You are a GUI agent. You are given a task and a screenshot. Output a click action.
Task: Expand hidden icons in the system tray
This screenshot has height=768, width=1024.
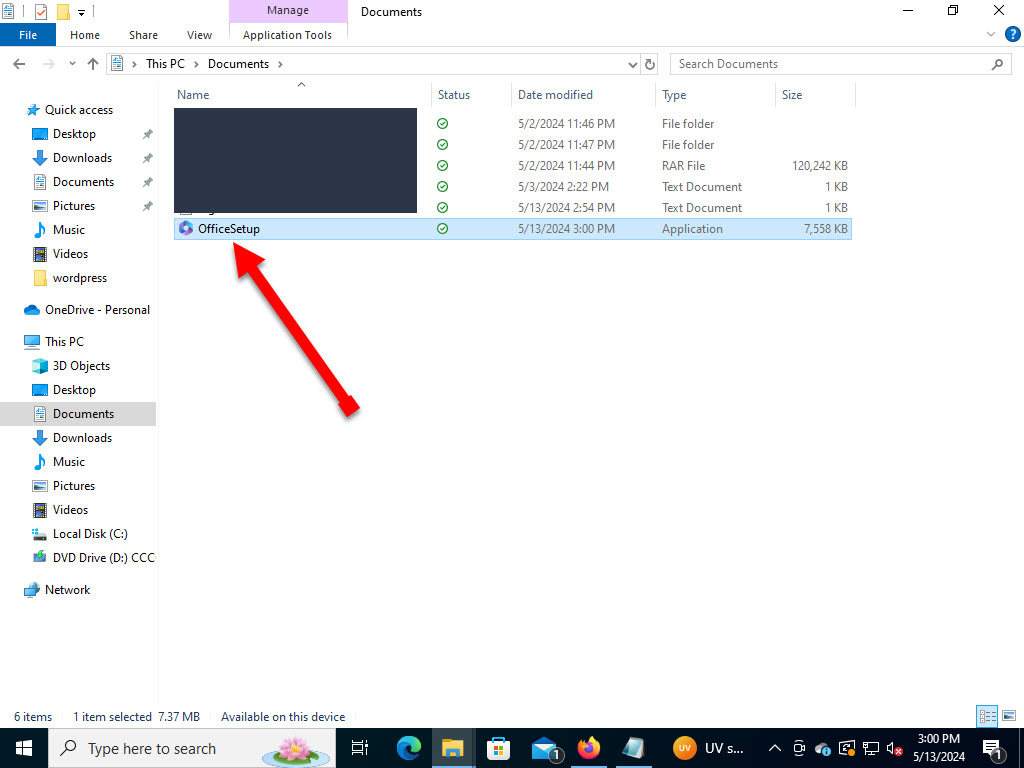[x=775, y=748]
